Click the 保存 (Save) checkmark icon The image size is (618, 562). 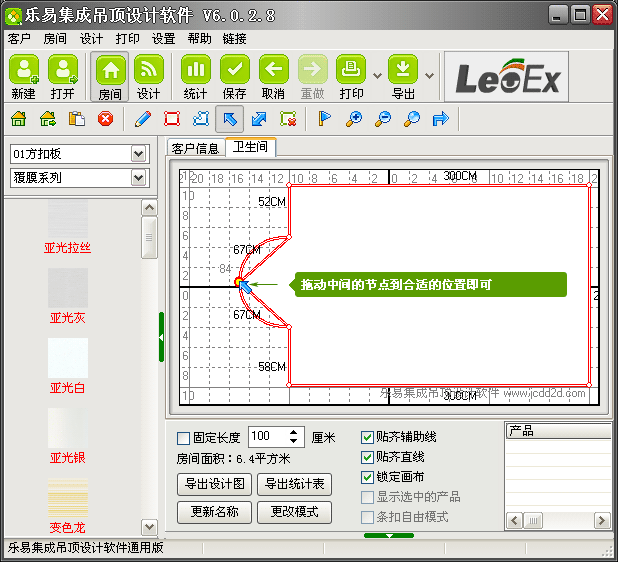[x=234, y=70]
